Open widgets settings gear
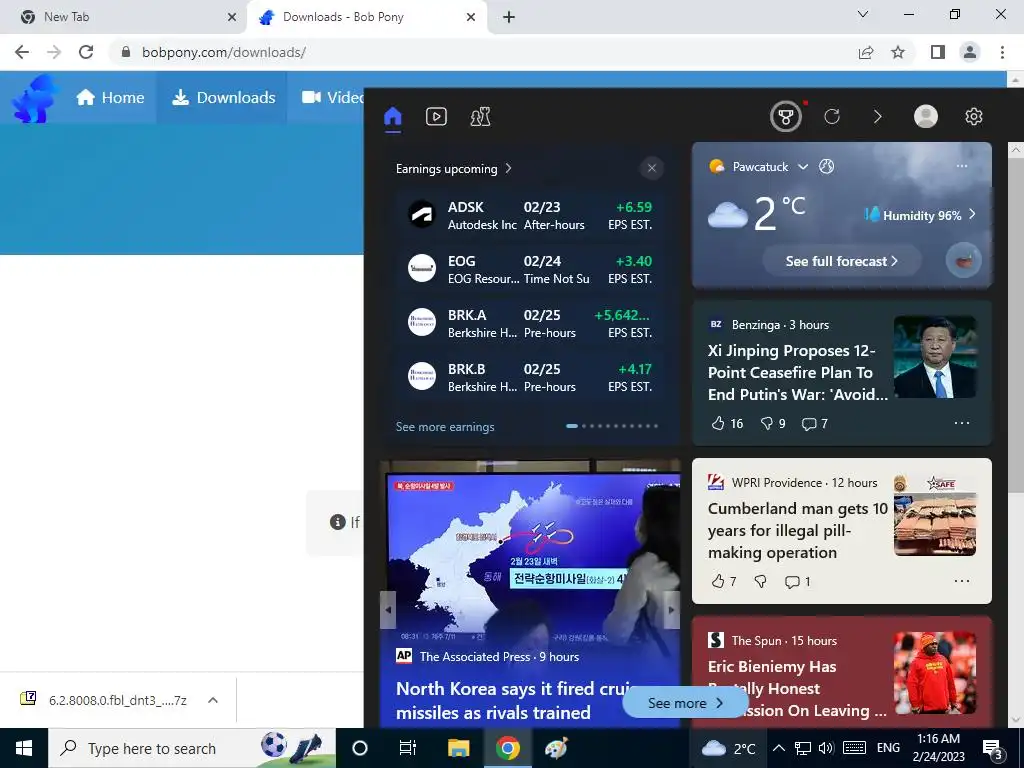This screenshot has height=768, width=1024. [974, 117]
